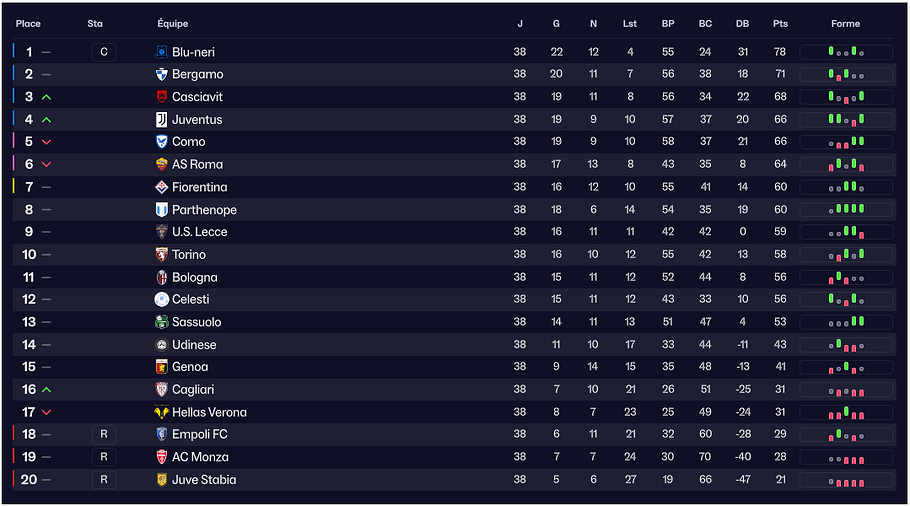Click the Équipe column header
910x506 pixels.
coord(173,24)
